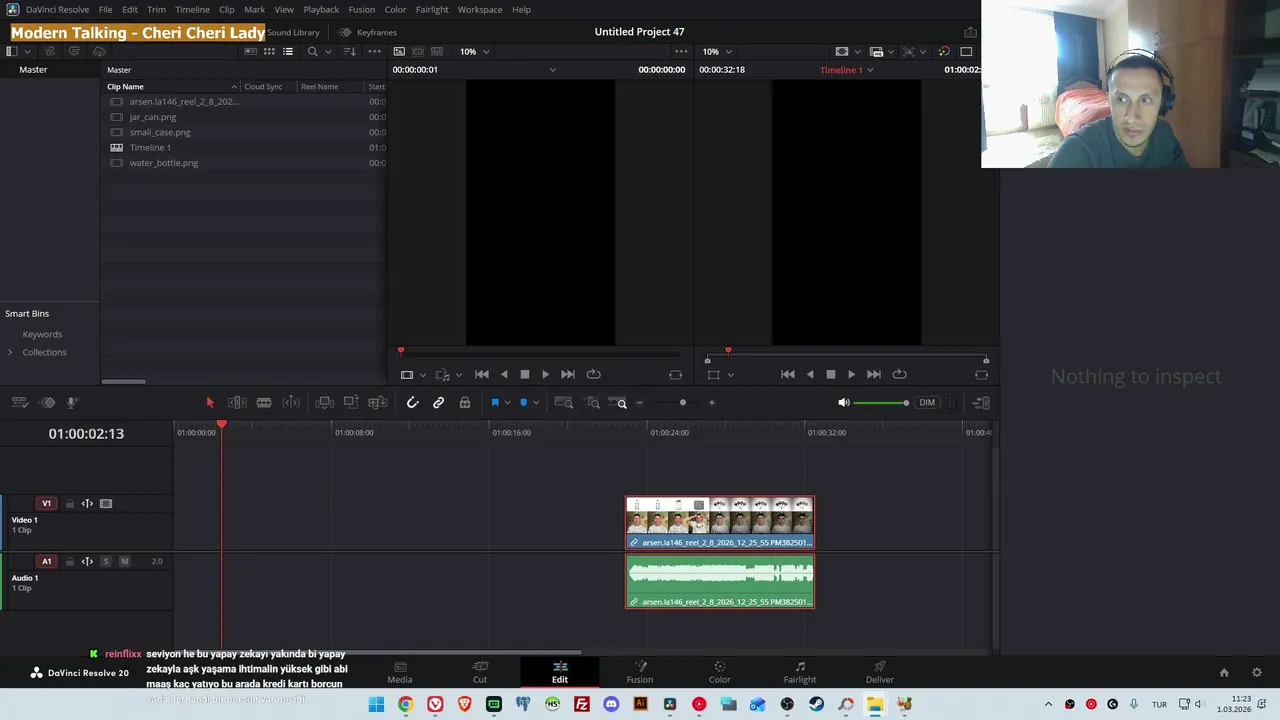Sort by Clip Name column header
Viewport: 1280px width, 720px height.
[172, 87]
